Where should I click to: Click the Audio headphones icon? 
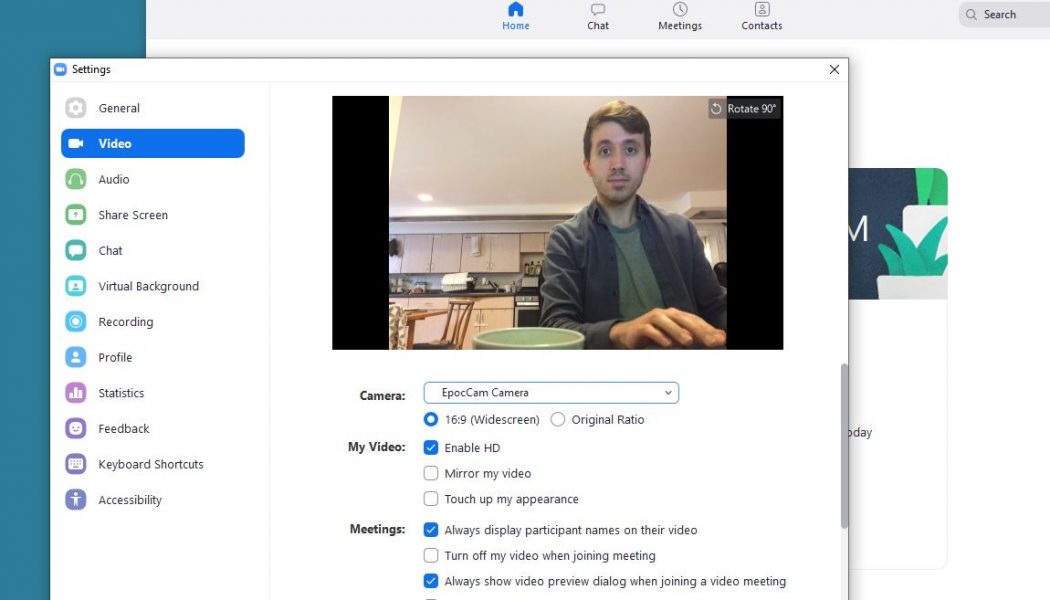point(76,180)
